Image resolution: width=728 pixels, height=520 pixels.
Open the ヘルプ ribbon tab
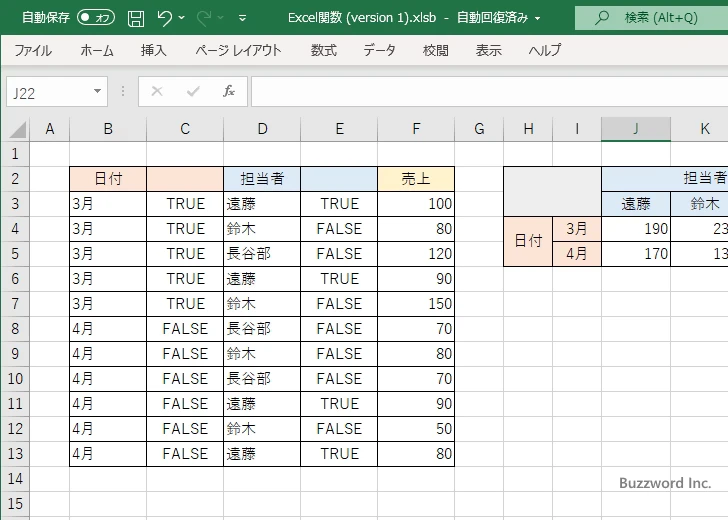pos(545,50)
